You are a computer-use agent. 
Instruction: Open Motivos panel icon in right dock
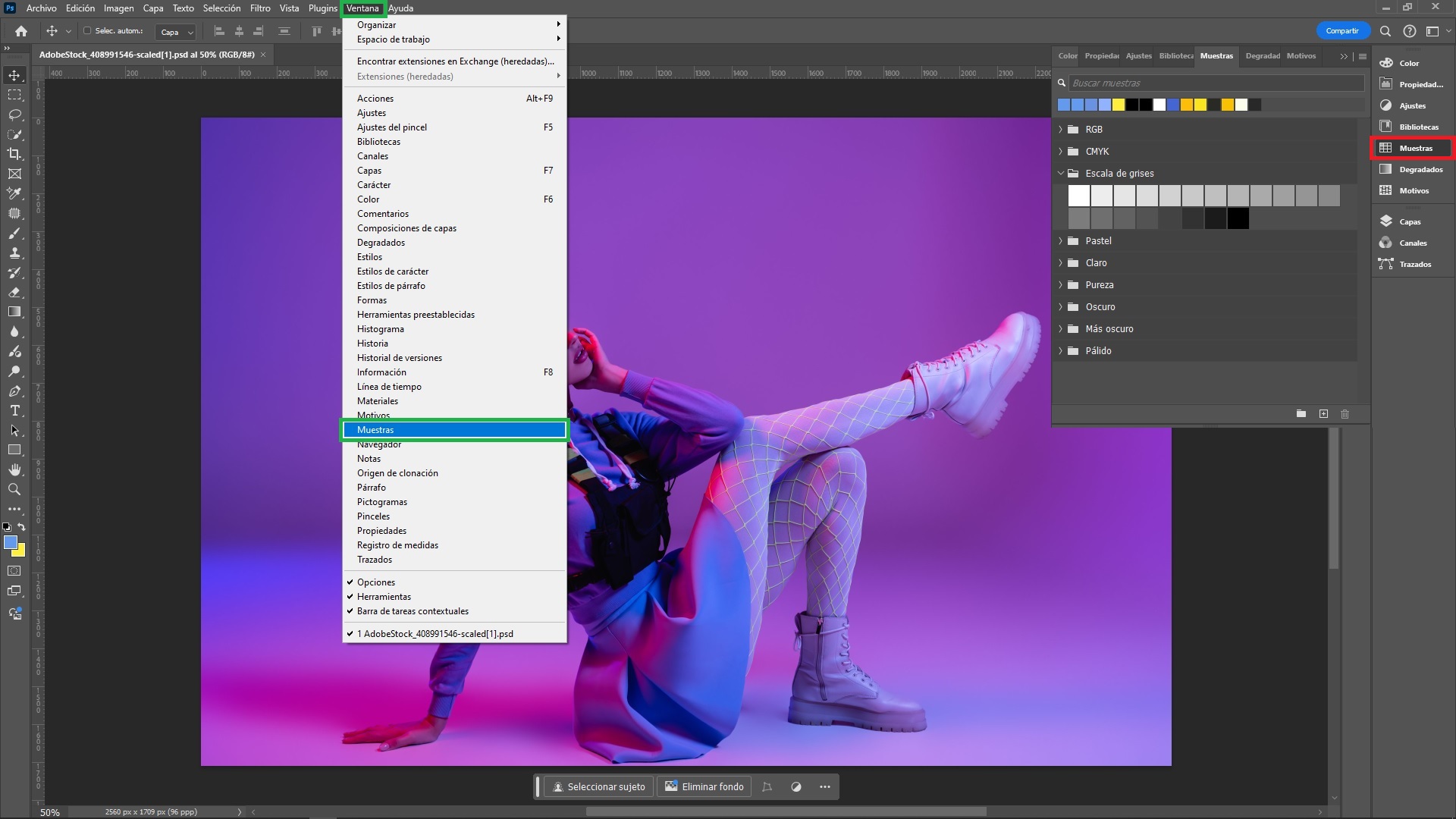pyautogui.click(x=1386, y=190)
